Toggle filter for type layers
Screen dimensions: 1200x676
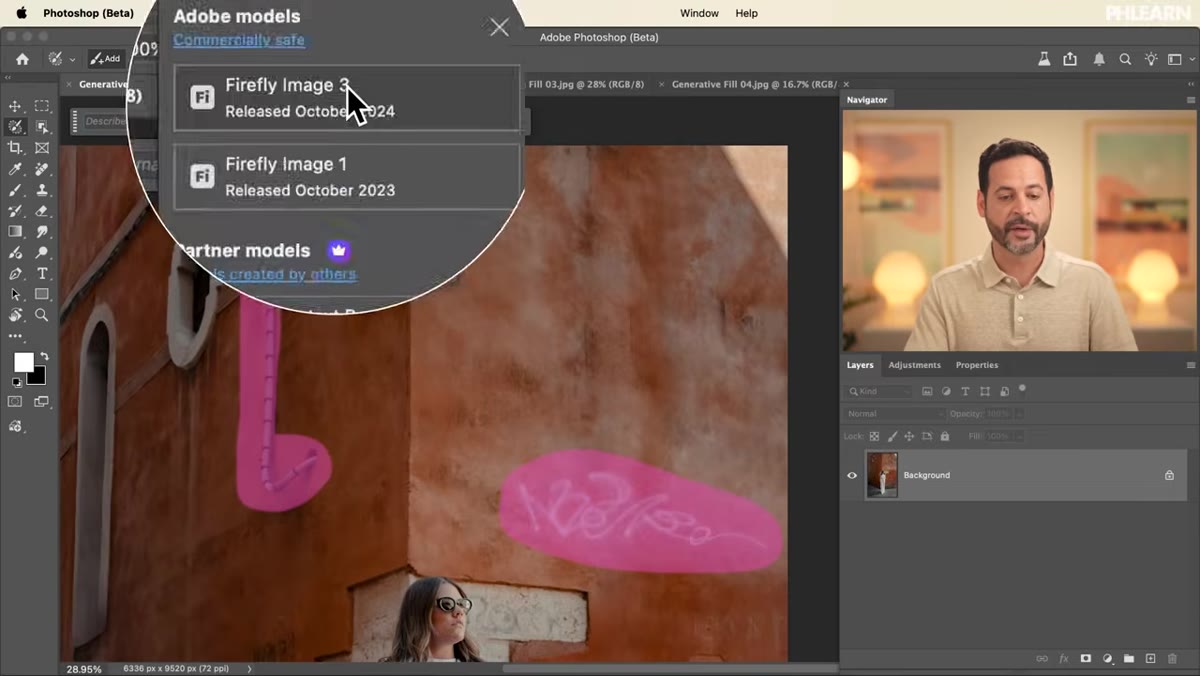965,391
